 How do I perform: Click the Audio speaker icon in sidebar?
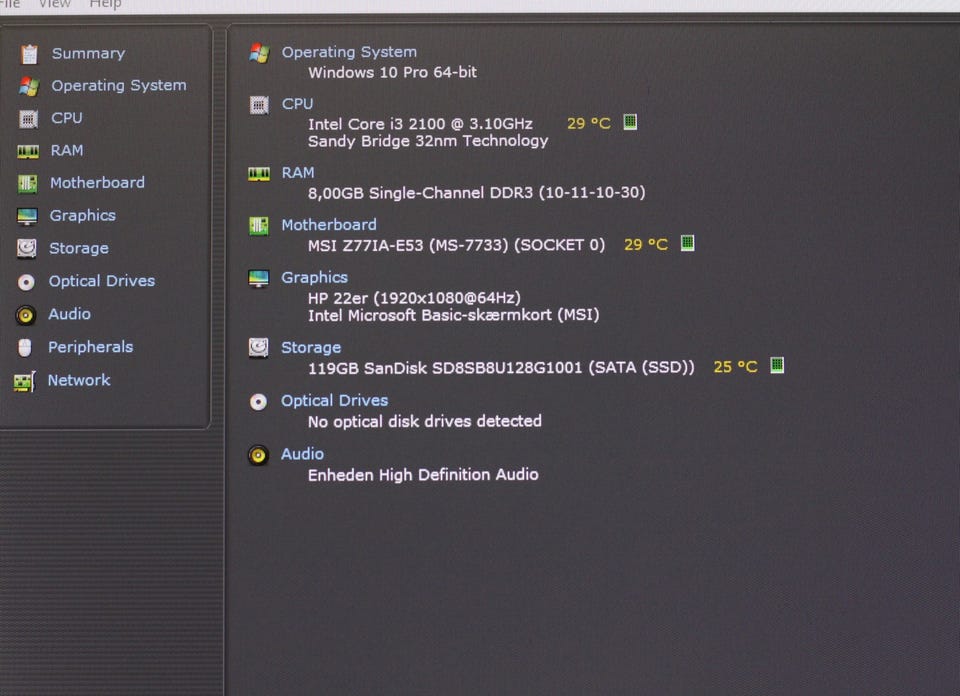(x=26, y=315)
